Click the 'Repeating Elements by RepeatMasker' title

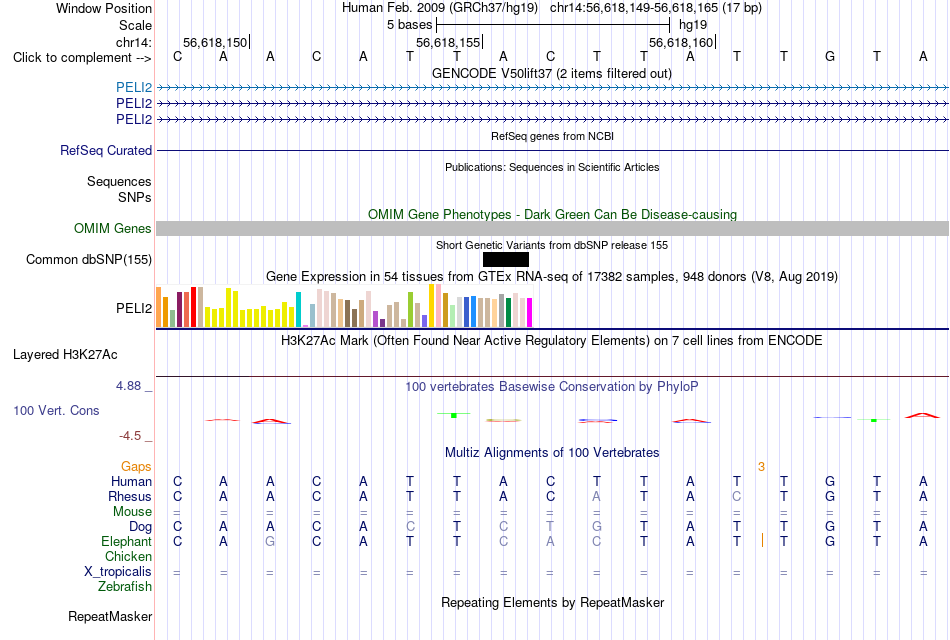[552, 602]
